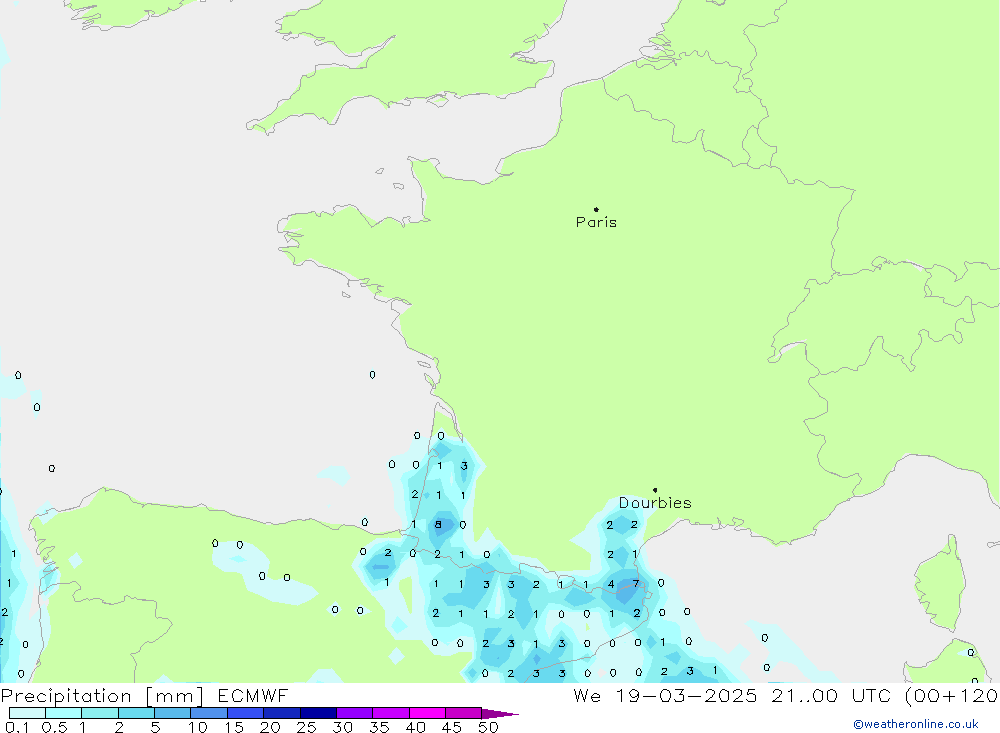
Task: Click the Precipitation [mm] ECMWF title
Action: click(x=145, y=695)
